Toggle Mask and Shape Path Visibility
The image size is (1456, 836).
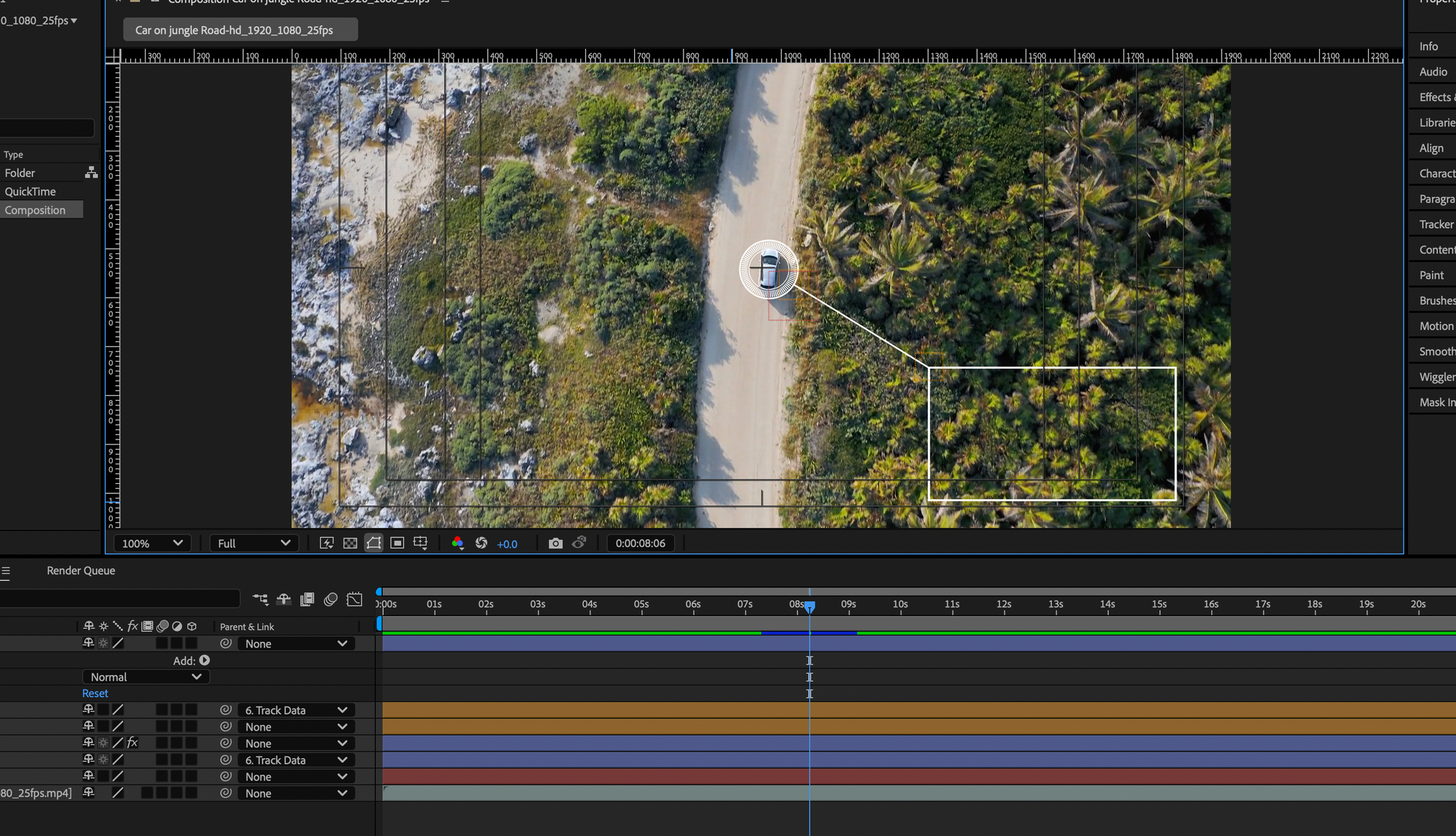click(x=373, y=544)
